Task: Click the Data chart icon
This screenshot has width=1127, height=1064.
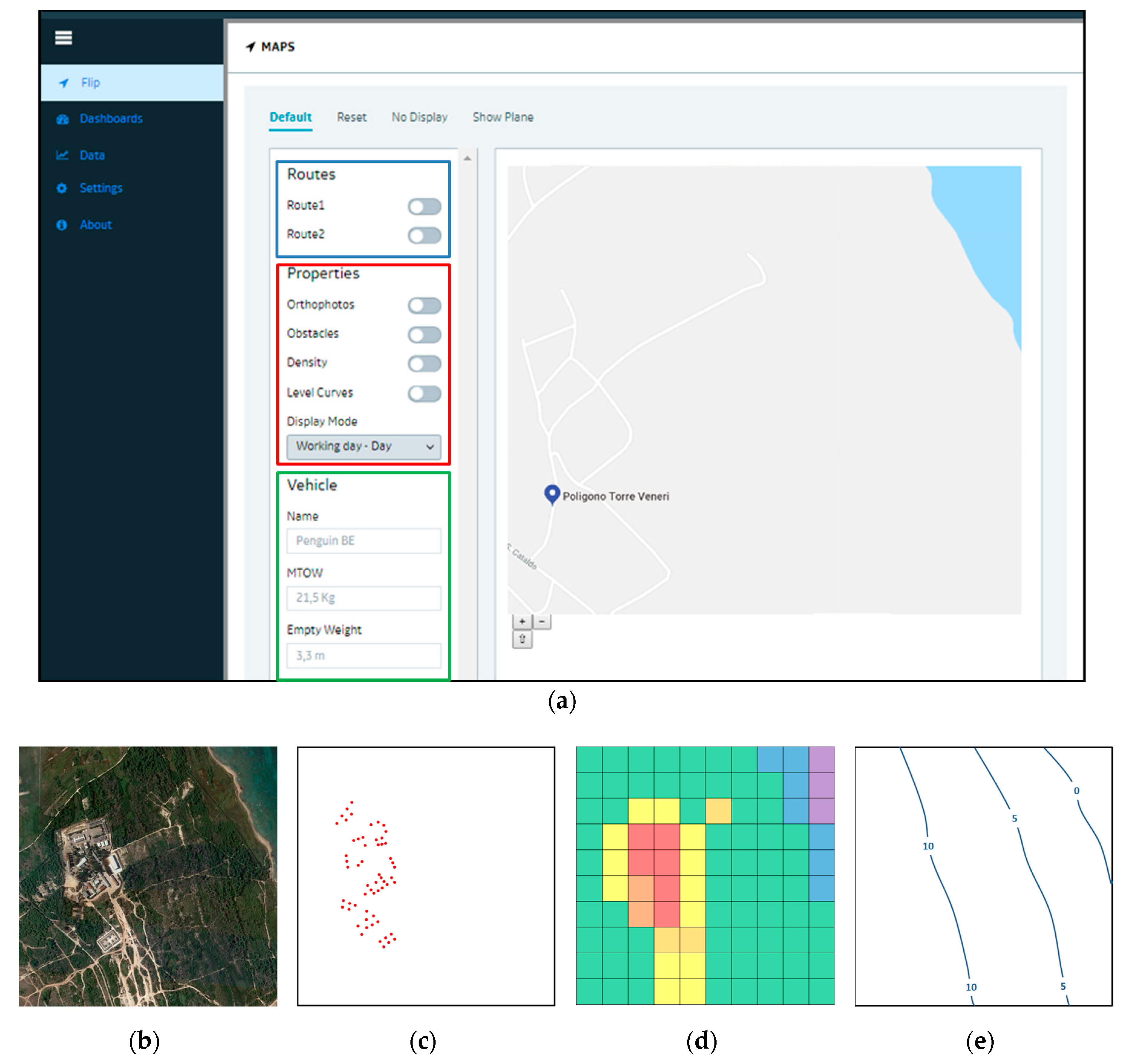Action: (62, 155)
